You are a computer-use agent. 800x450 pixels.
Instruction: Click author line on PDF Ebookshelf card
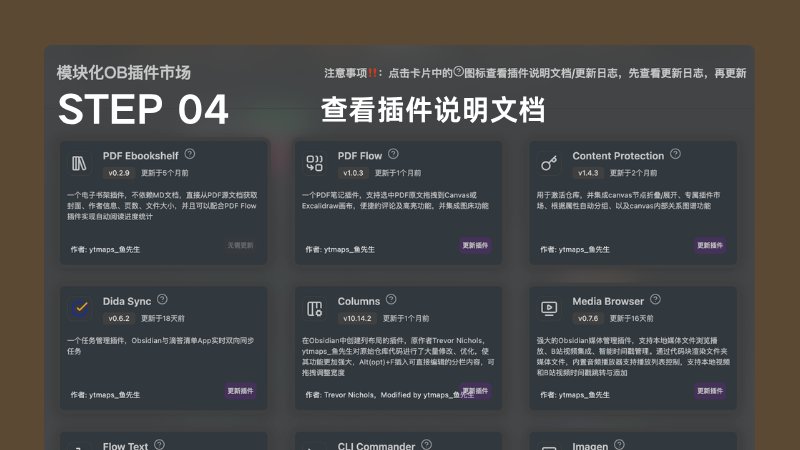tap(105, 249)
